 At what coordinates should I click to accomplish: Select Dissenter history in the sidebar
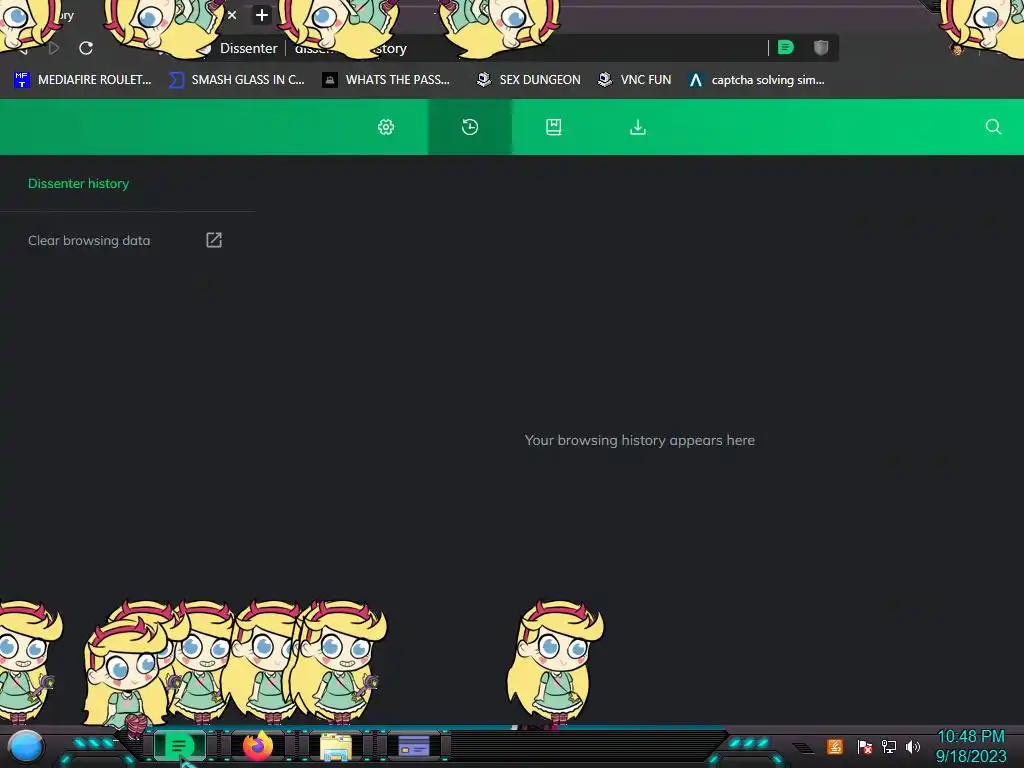(x=78, y=184)
